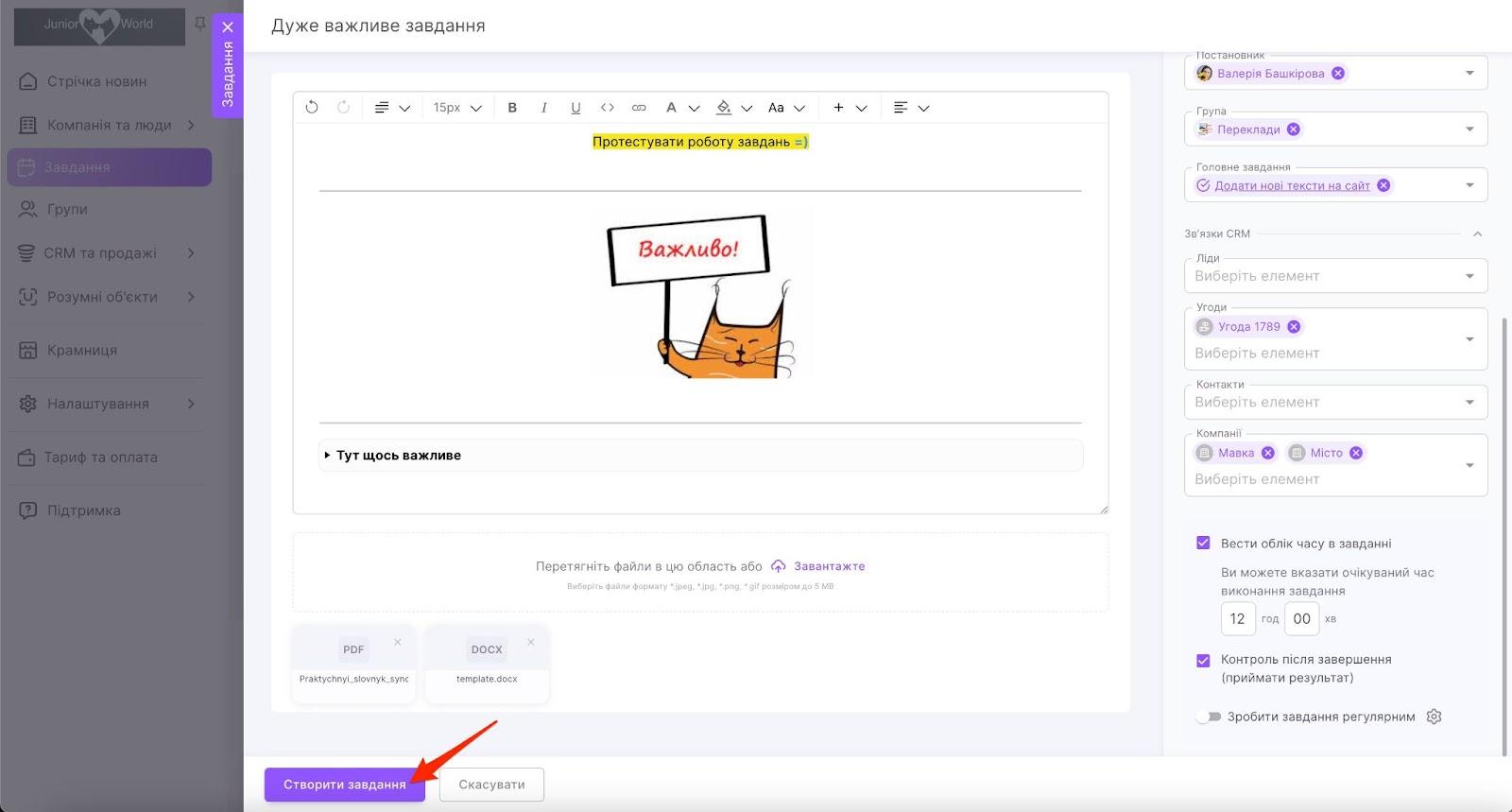Remove the Переклади group tag

tap(1294, 130)
